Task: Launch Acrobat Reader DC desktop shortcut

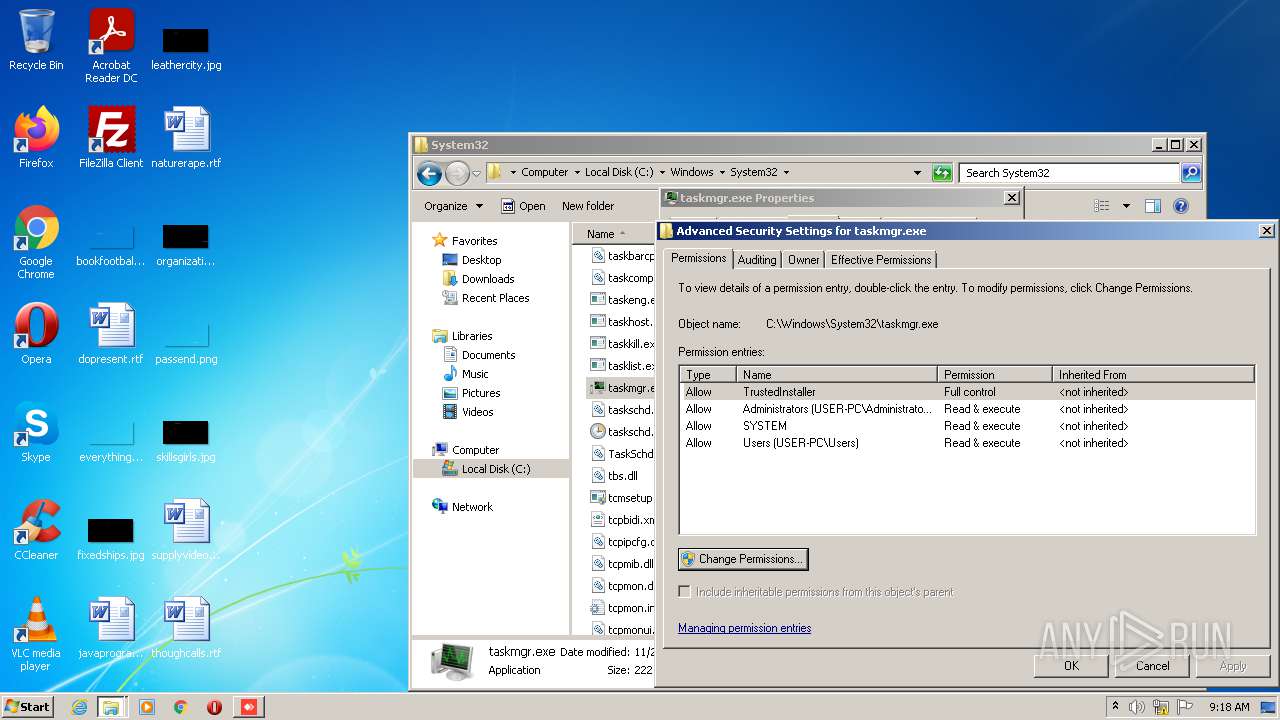Action: coord(111,45)
